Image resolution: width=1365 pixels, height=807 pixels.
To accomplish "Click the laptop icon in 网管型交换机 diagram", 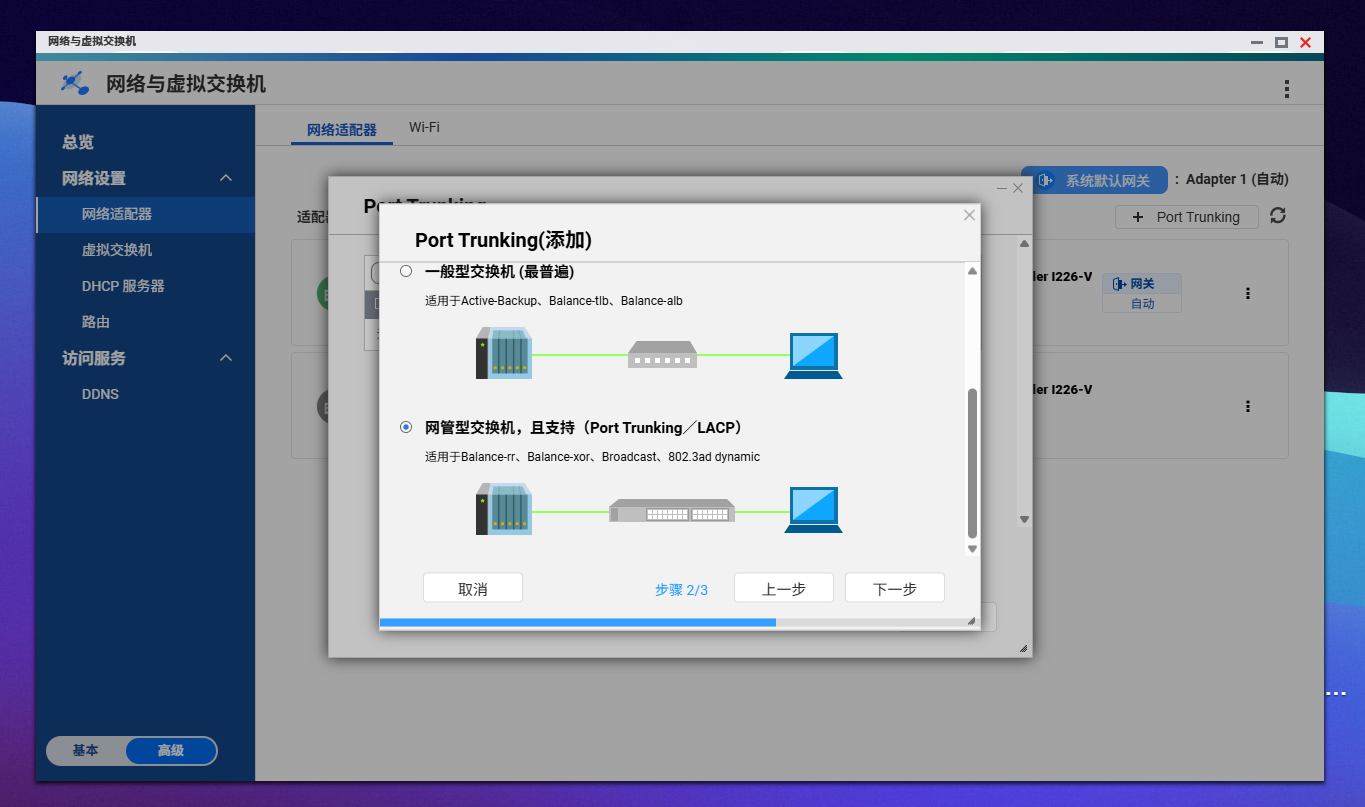I will pos(813,510).
